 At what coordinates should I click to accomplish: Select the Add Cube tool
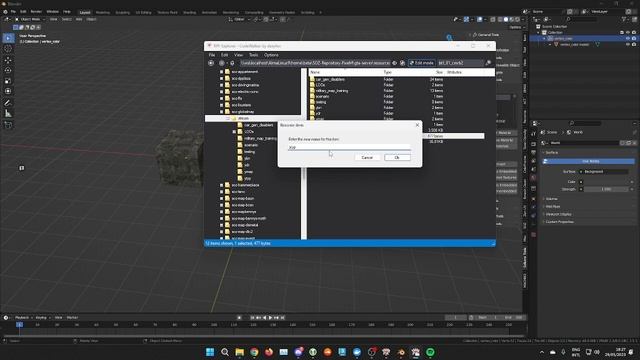click(8, 125)
